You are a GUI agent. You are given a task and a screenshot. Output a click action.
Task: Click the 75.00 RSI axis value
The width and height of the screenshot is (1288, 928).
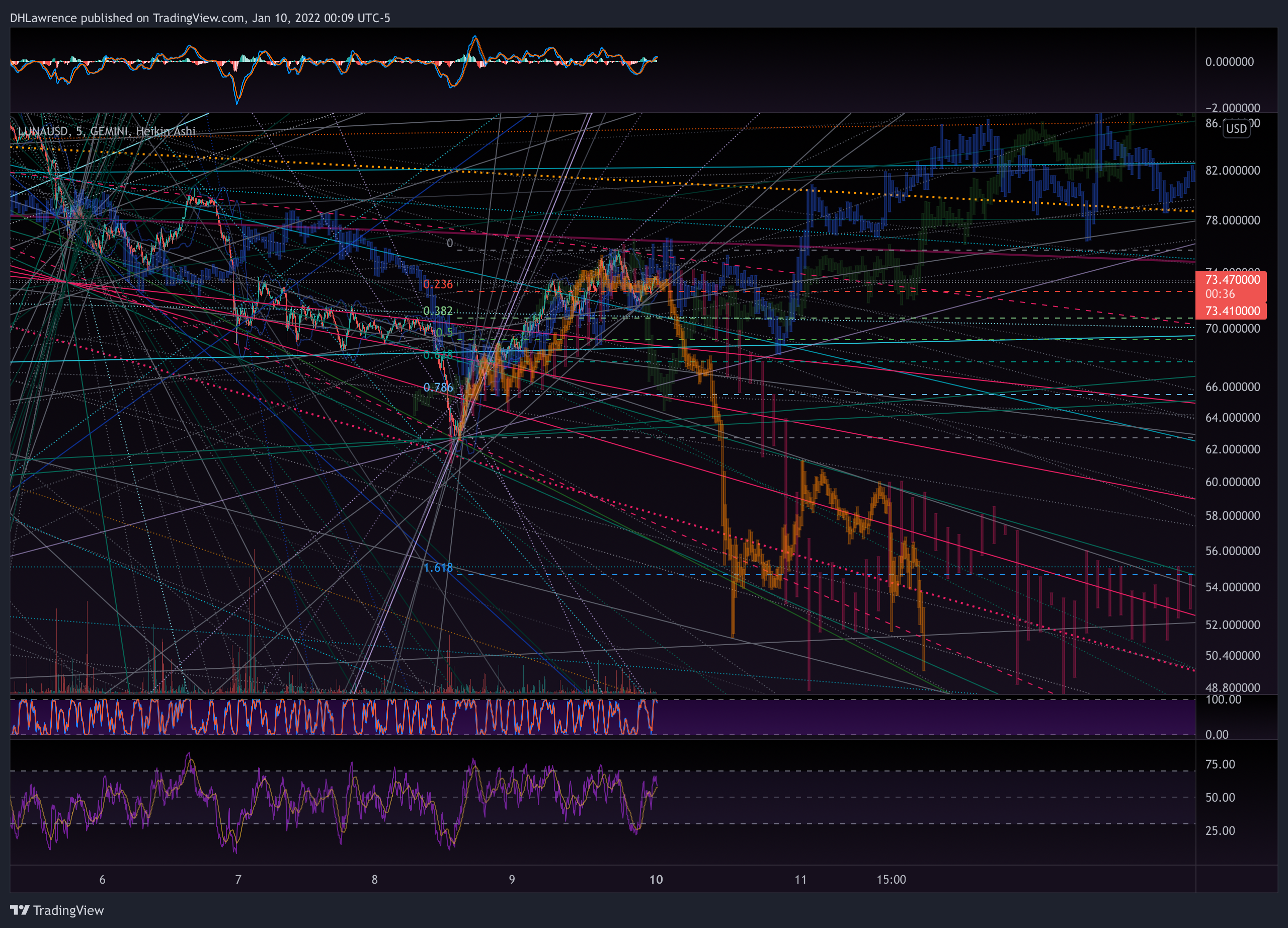tap(1220, 764)
